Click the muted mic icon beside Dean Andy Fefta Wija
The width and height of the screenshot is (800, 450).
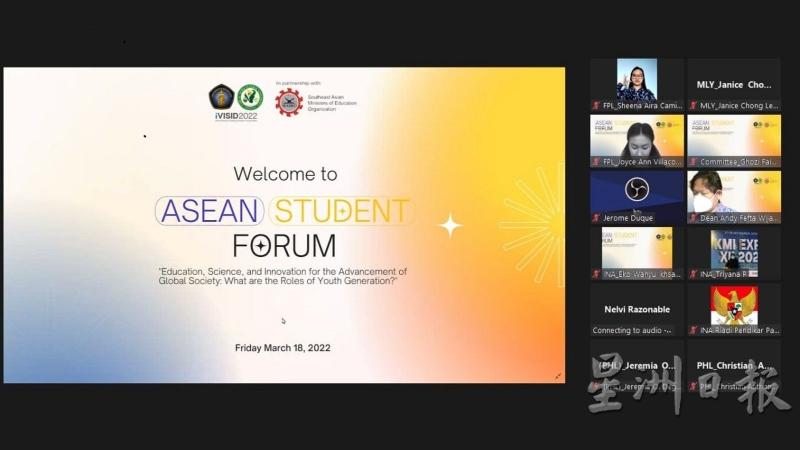click(693, 218)
